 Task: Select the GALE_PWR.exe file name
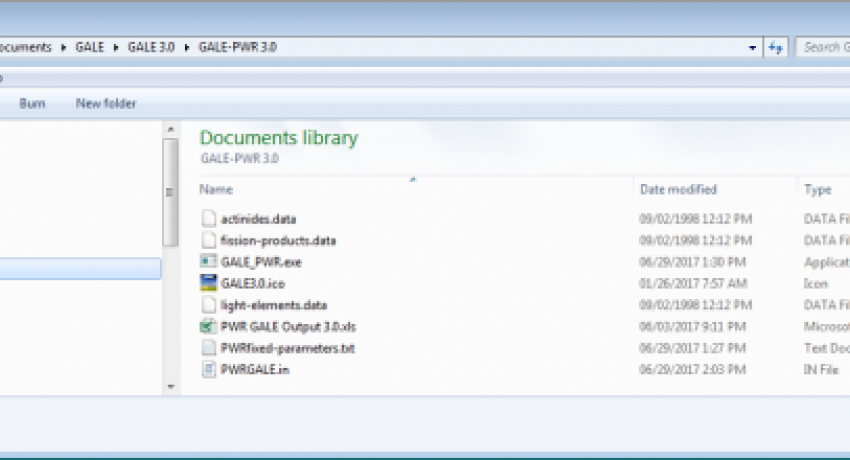click(261, 262)
